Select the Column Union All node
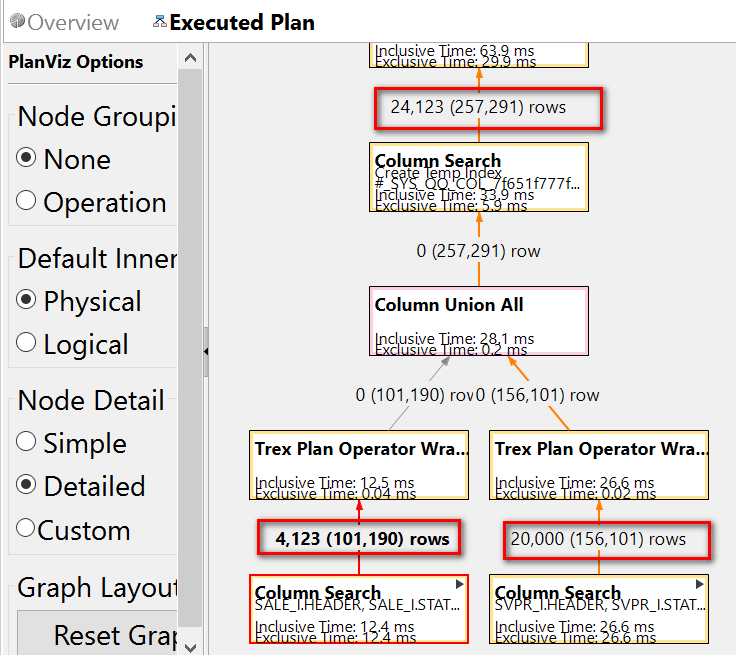Viewport: 736px width, 655px height. [479, 321]
